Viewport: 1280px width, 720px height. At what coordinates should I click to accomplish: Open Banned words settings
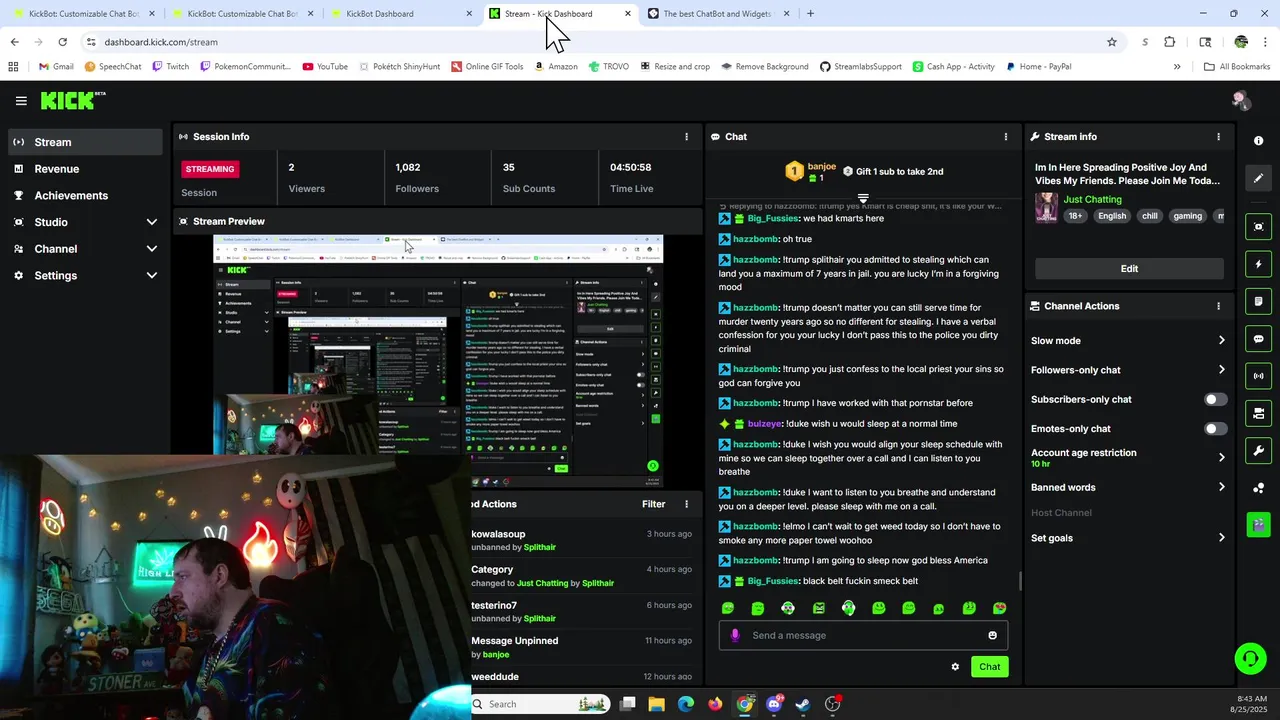pyautogui.click(x=1128, y=488)
